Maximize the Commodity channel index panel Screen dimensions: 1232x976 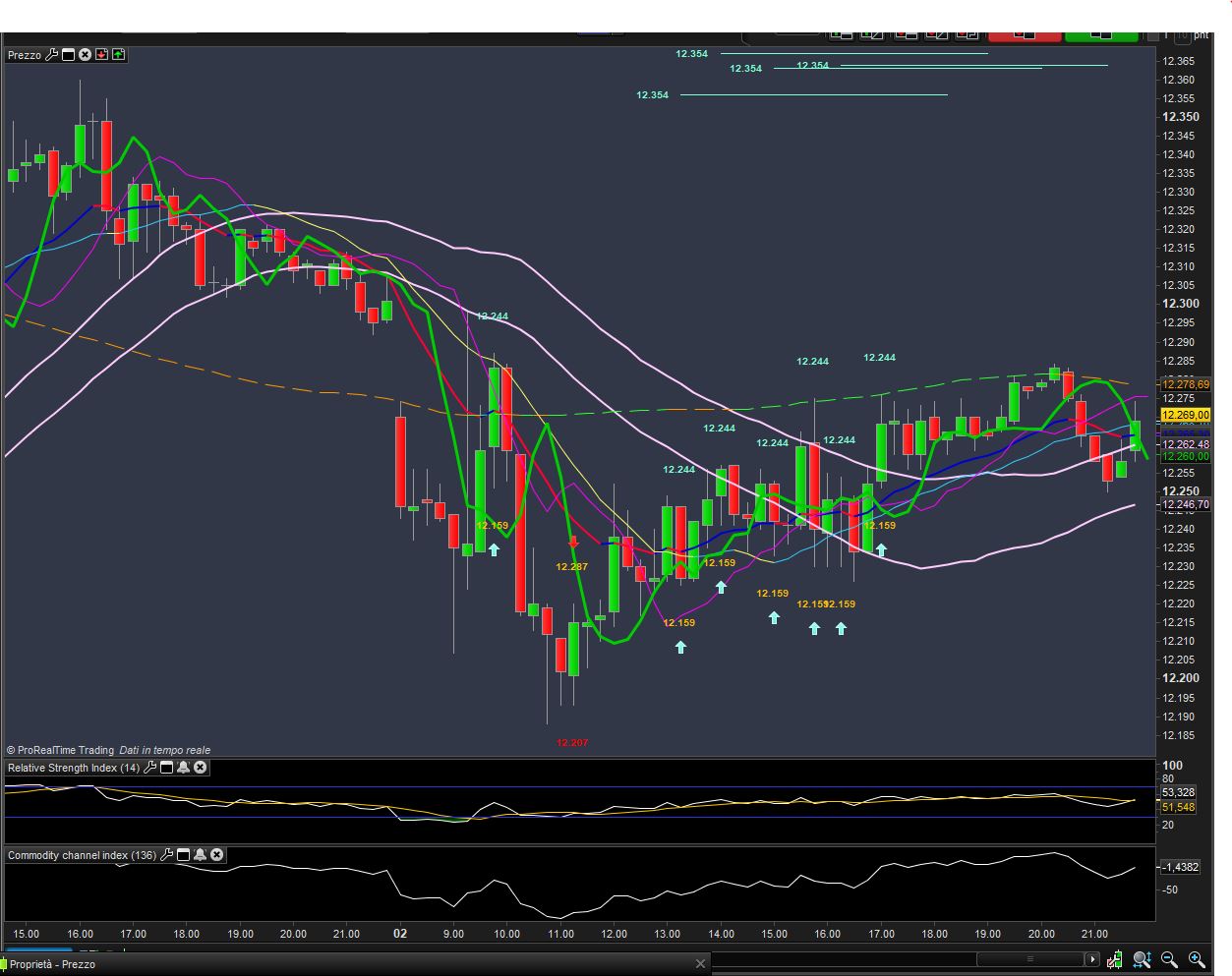[x=183, y=855]
